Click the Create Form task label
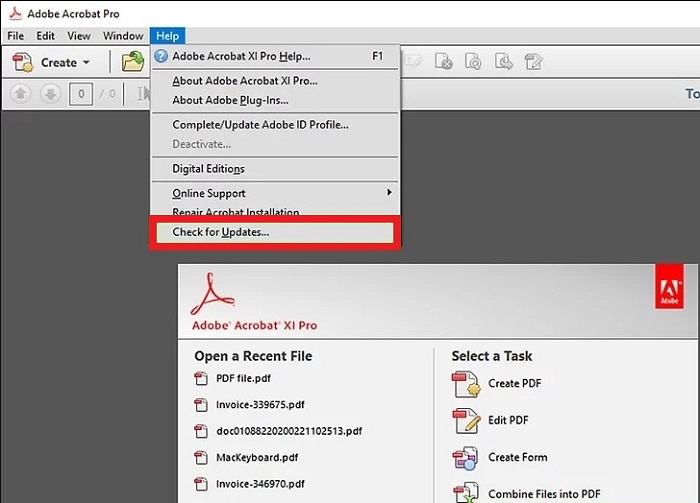This screenshot has height=503, width=700. point(517,457)
